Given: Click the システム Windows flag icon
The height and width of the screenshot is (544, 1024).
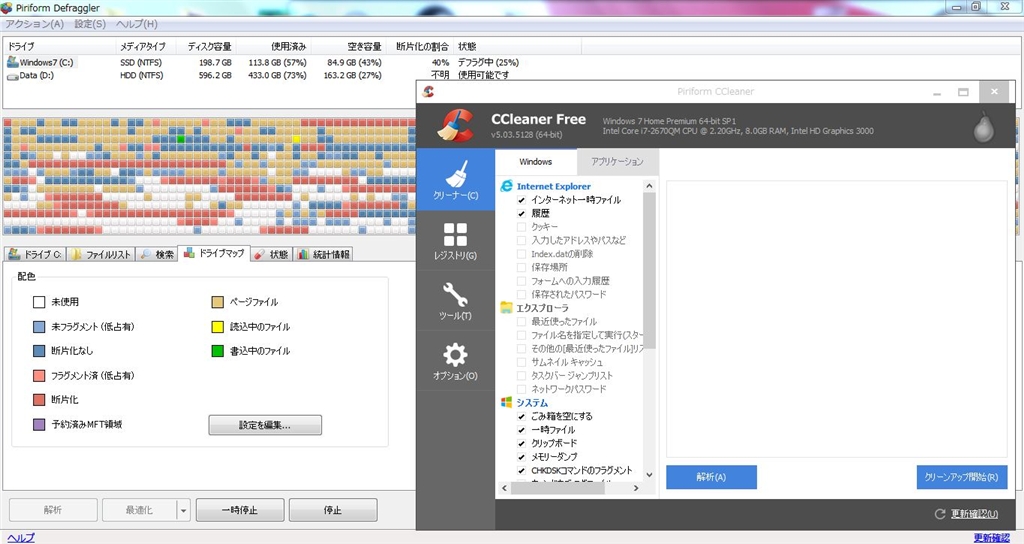Looking at the screenshot, I should [506, 402].
